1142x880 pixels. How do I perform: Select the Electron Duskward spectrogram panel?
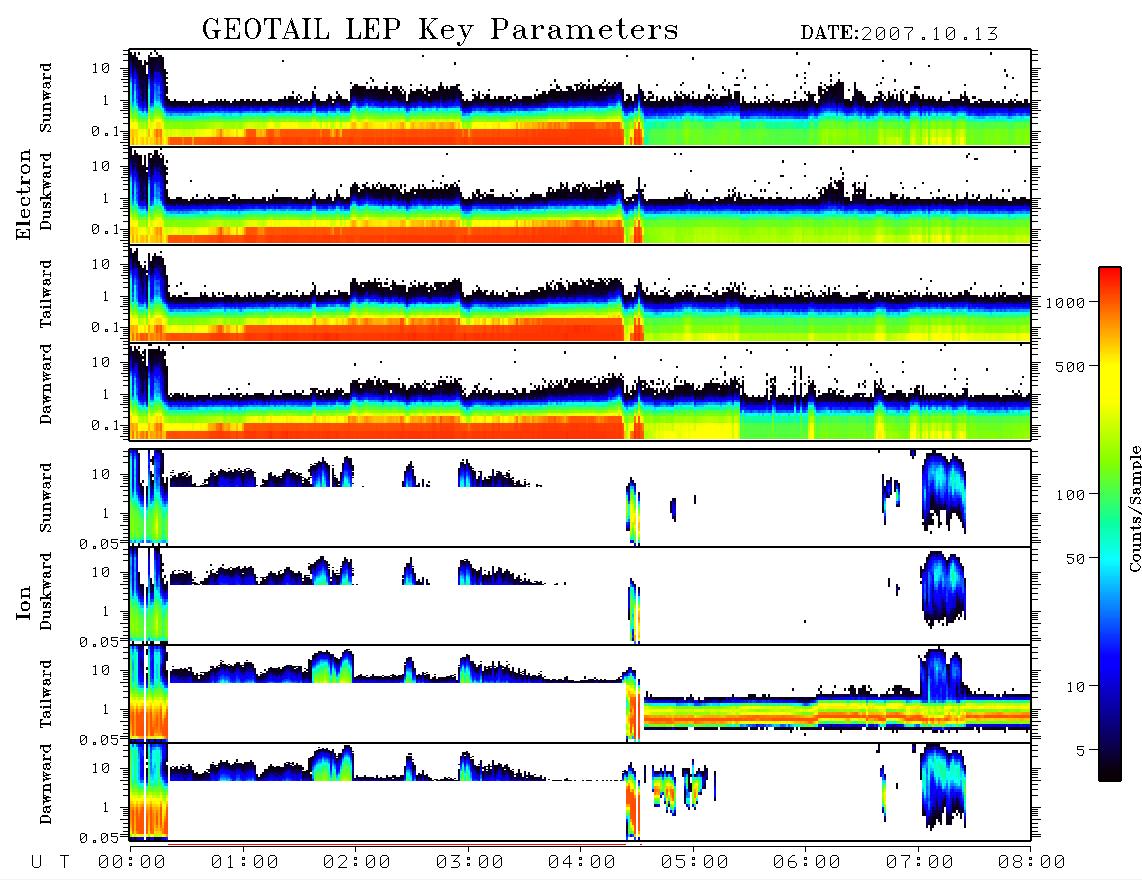tap(580, 195)
